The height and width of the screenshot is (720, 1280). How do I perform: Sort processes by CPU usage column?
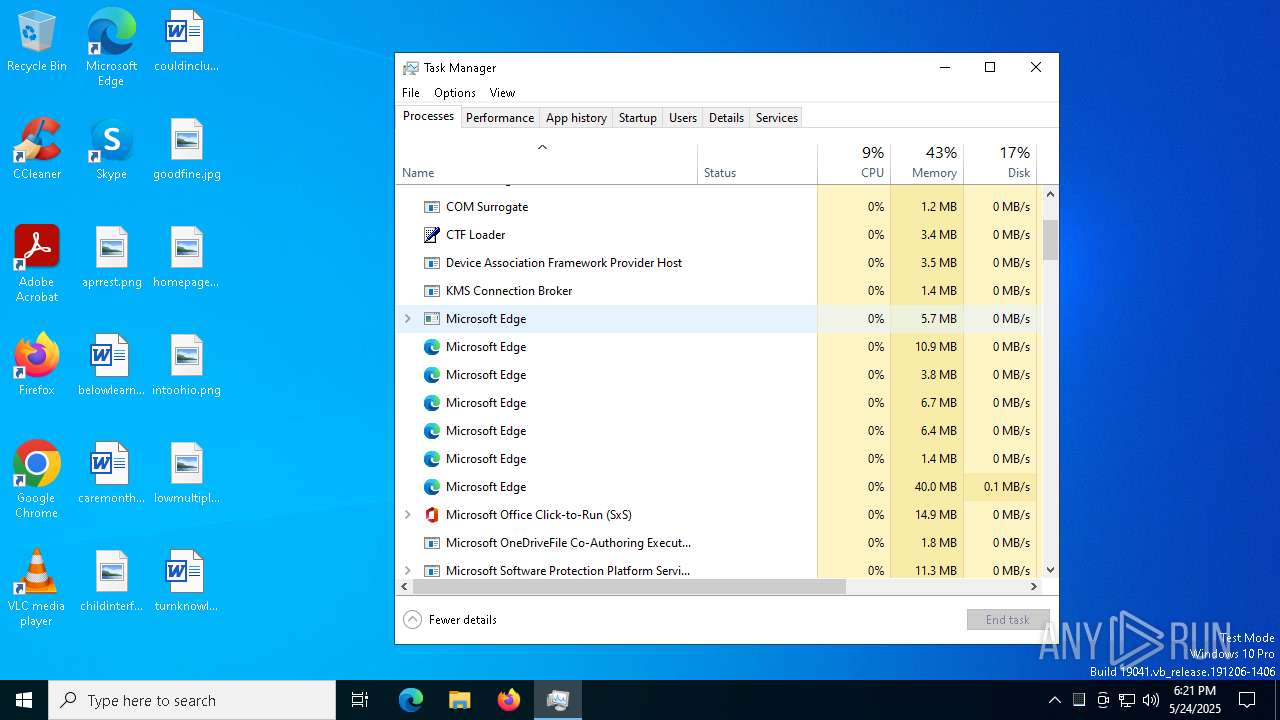click(x=854, y=164)
